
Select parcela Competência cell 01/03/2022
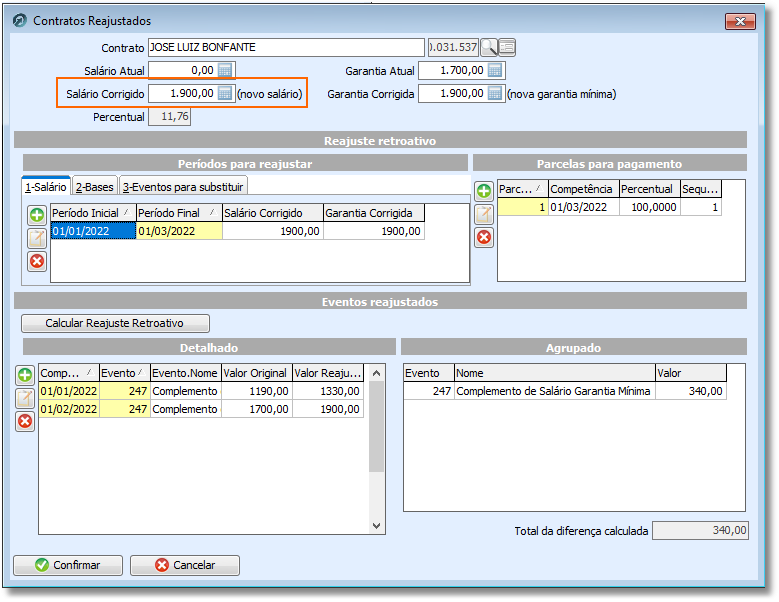coord(584,207)
